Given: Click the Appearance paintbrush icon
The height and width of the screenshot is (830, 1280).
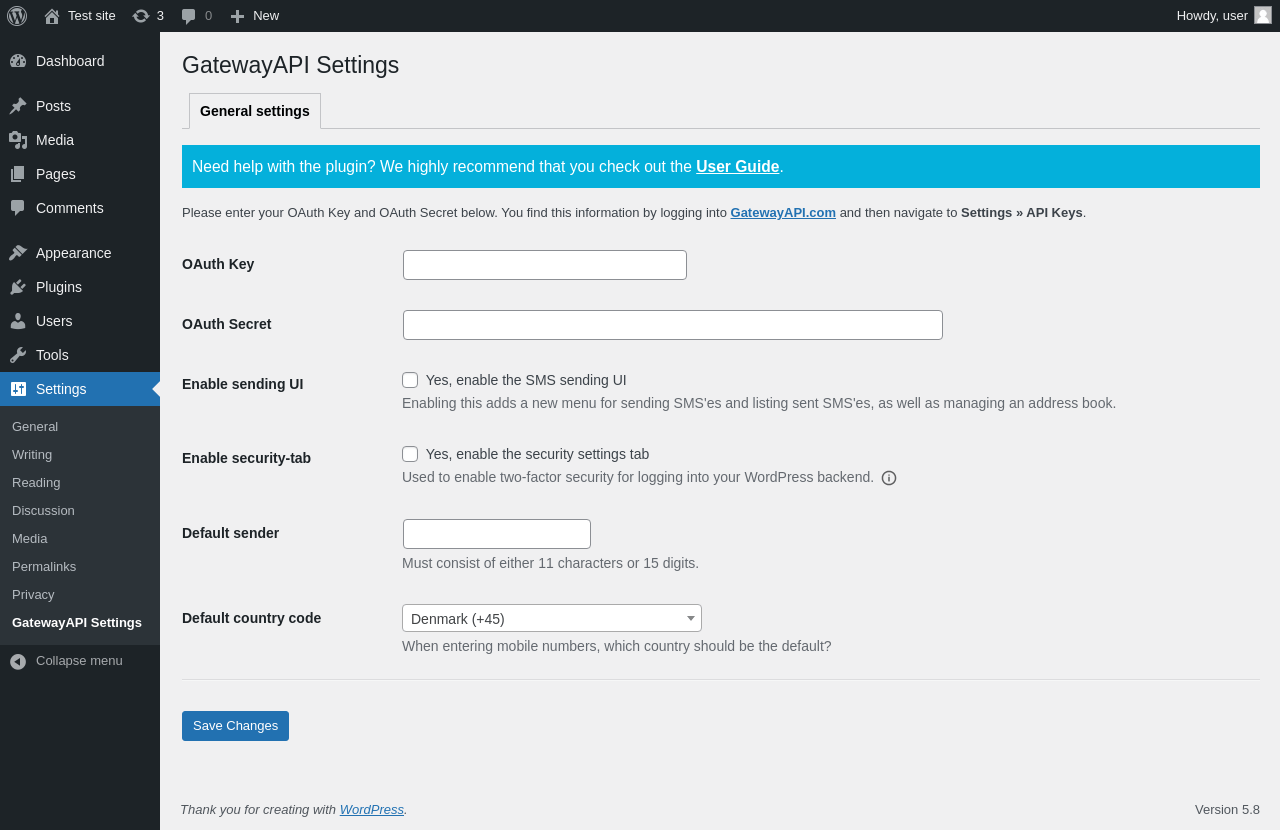Looking at the screenshot, I should [18, 253].
